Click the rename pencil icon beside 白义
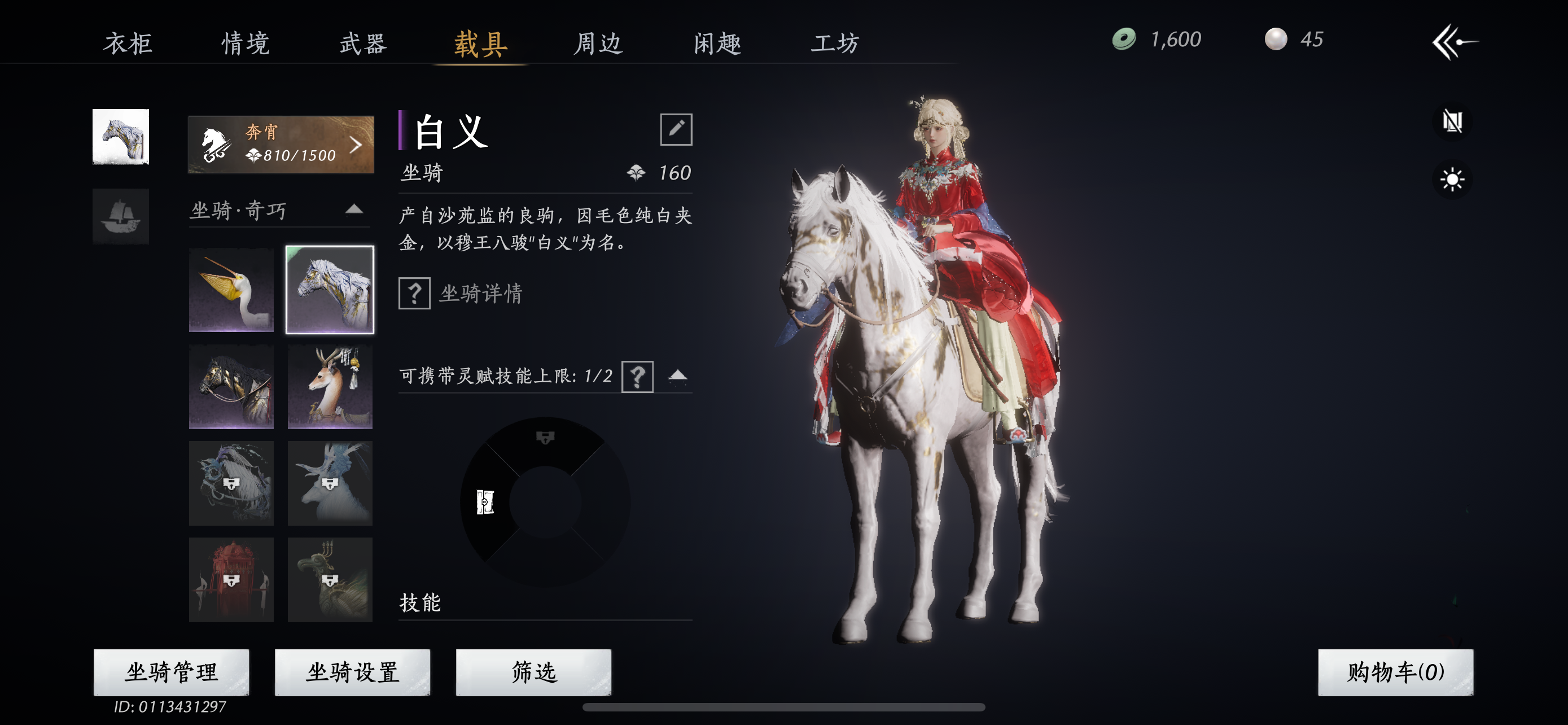1568x725 pixels. coord(676,129)
